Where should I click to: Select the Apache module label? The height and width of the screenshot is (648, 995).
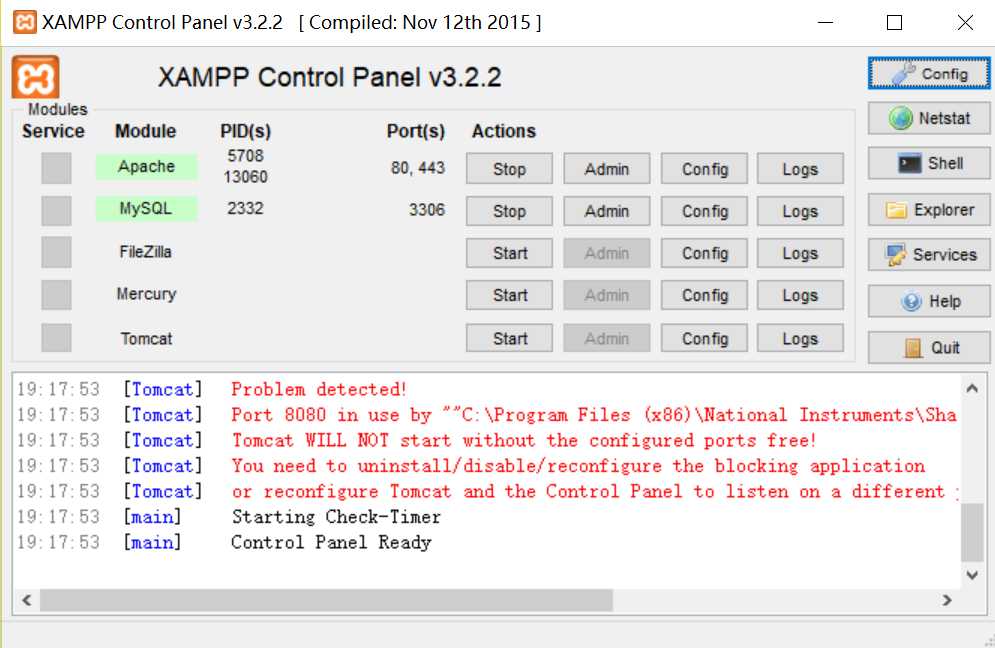click(147, 166)
